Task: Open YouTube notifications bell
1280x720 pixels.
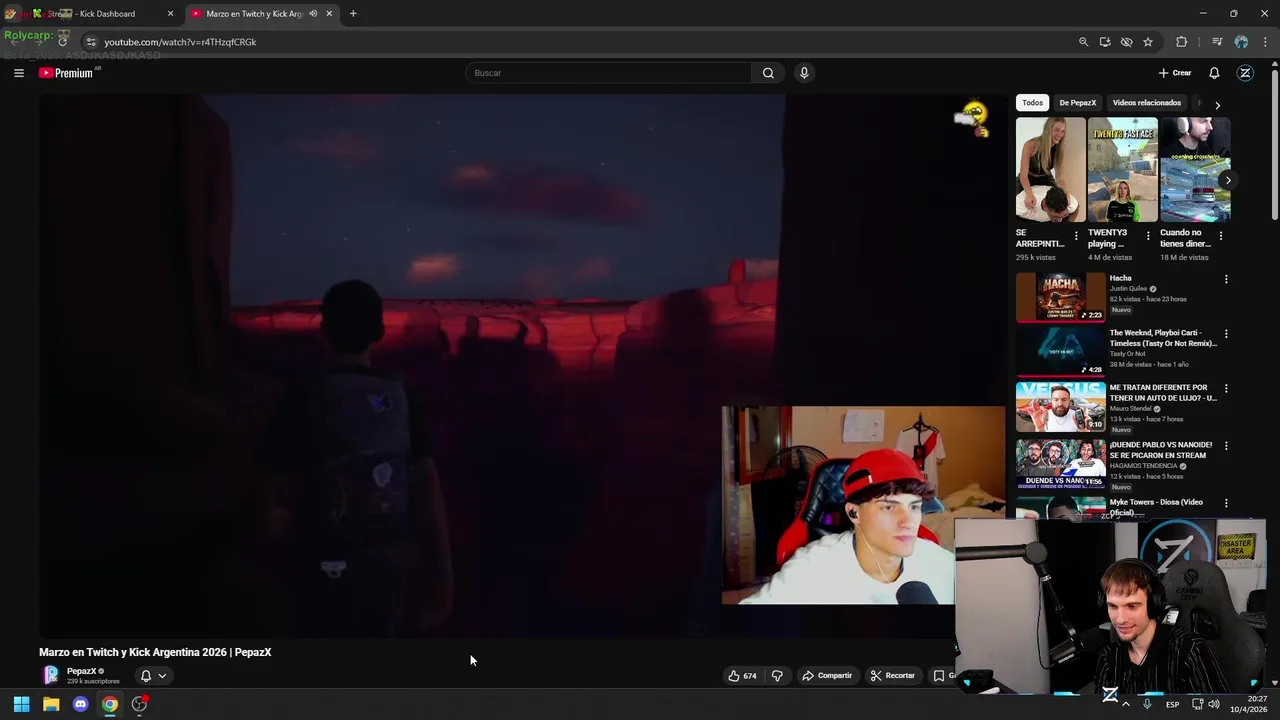Action: 1214,73
